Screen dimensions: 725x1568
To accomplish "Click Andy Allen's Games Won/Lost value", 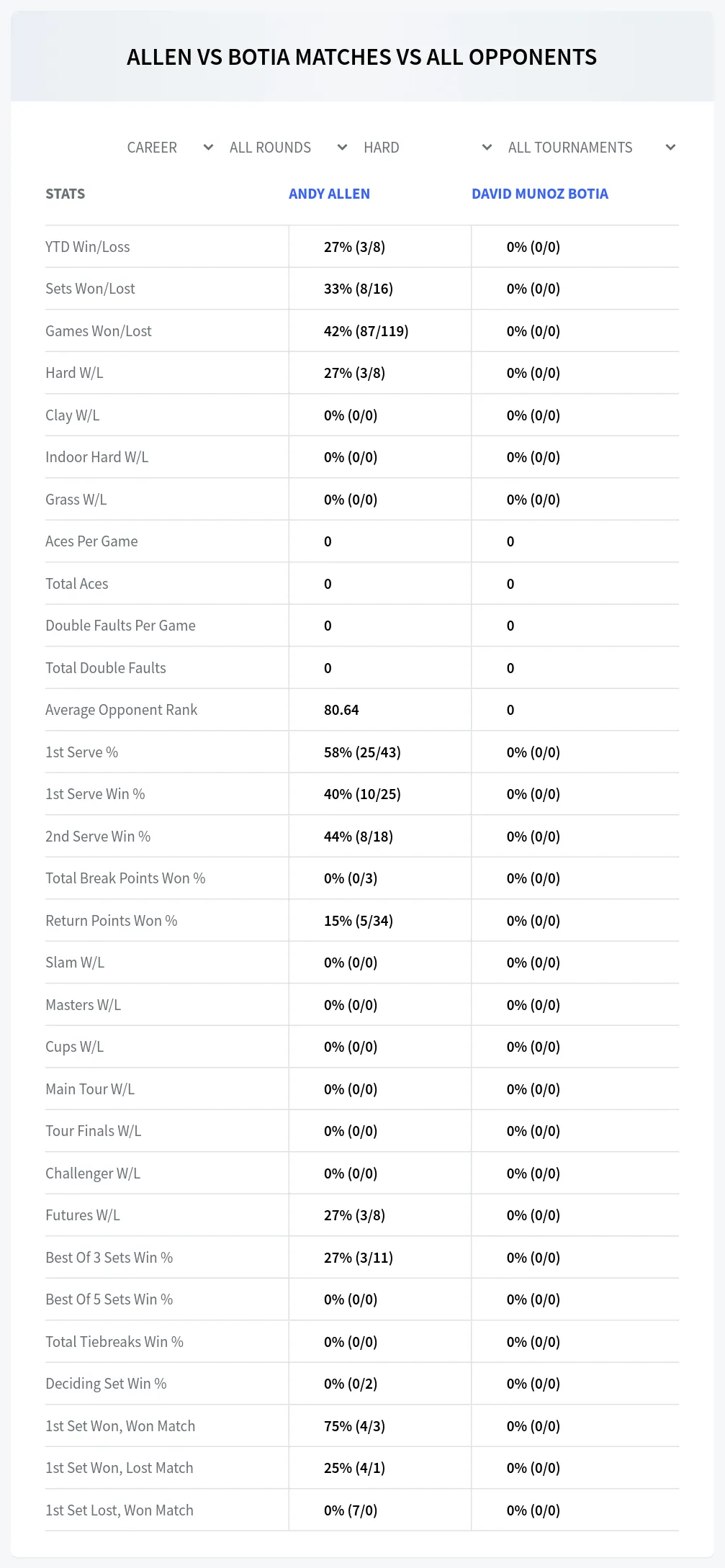I will pos(366,331).
